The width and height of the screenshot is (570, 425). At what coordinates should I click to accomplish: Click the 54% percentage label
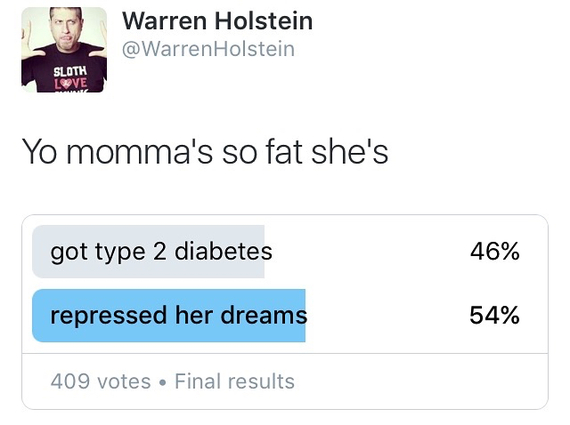click(x=494, y=315)
